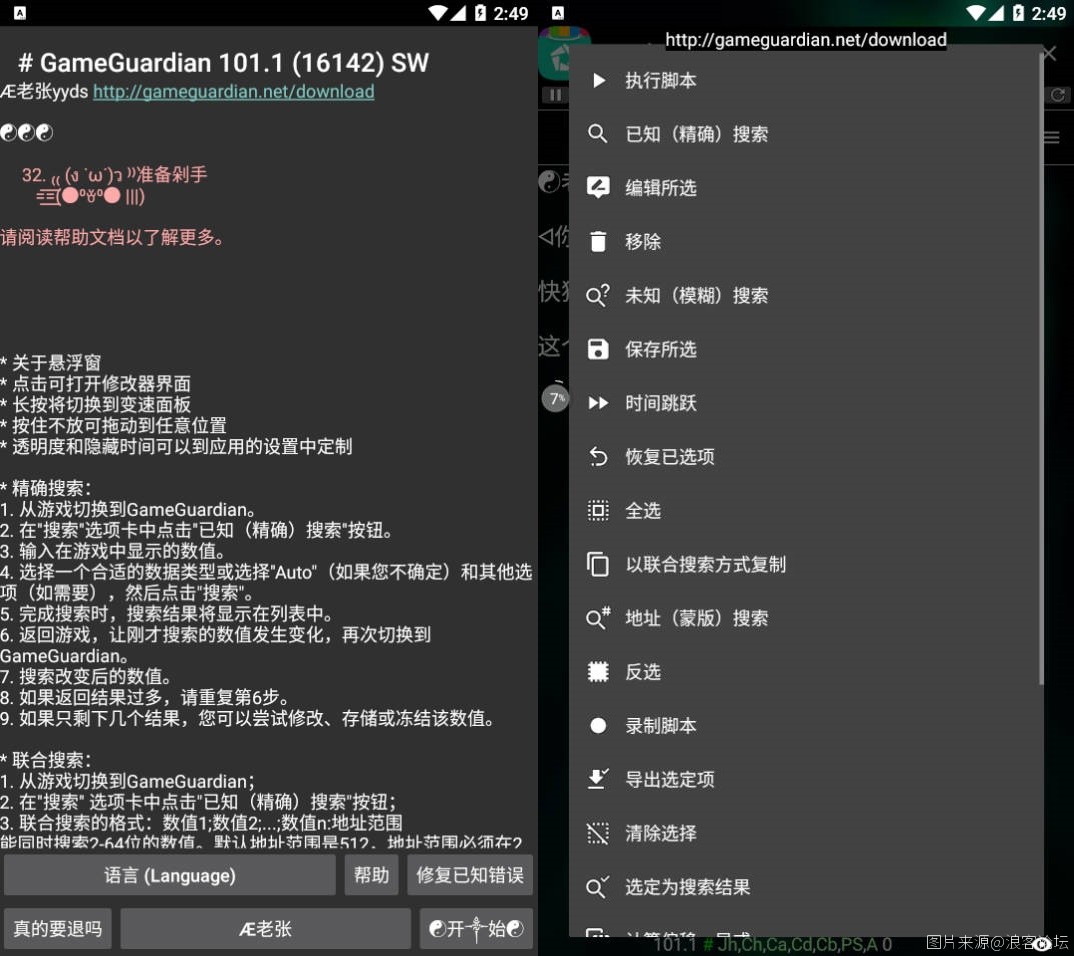Image resolution: width=1074 pixels, height=956 pixels.
Task: Choose 全选 menu entry
Action: point(806,510)
